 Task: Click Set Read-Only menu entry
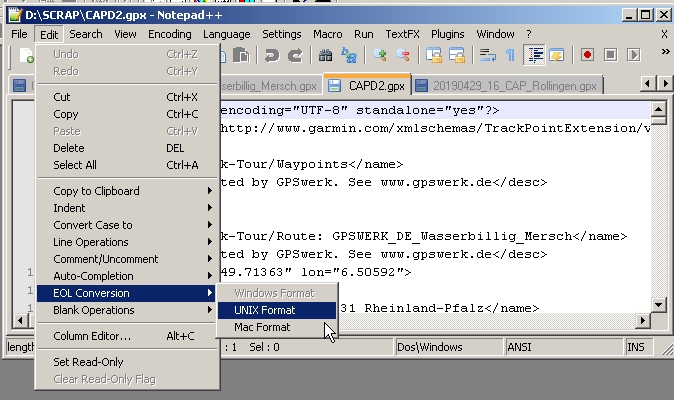coord(89,362)
